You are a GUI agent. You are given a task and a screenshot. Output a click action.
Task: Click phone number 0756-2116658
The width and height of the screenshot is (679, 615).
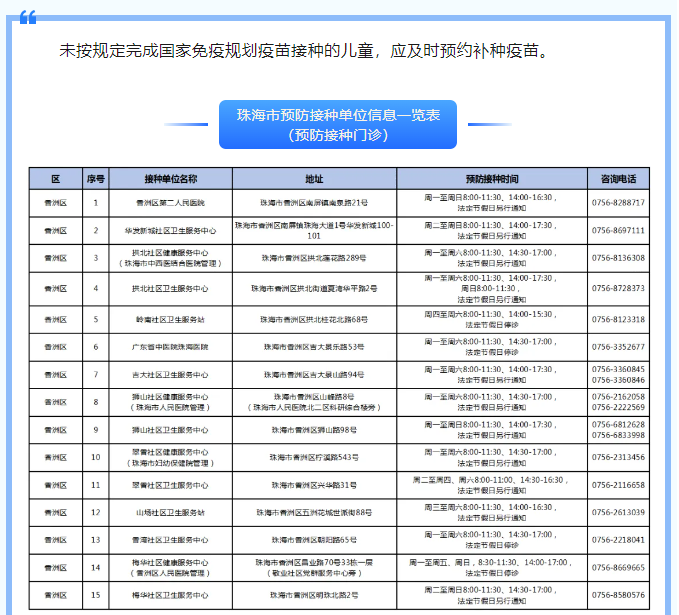(618, 485)
